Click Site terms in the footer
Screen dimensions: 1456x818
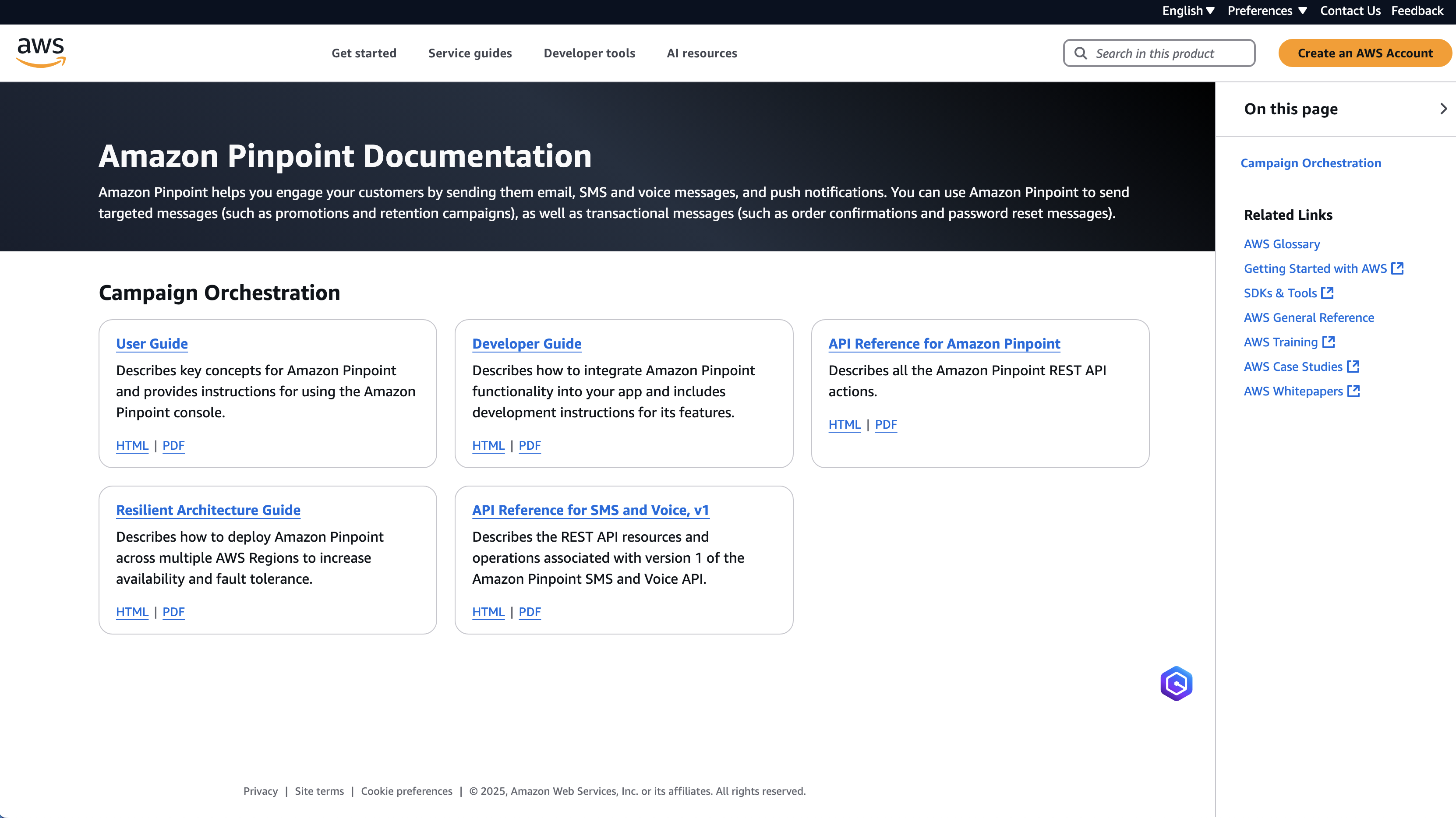[319, 791]
